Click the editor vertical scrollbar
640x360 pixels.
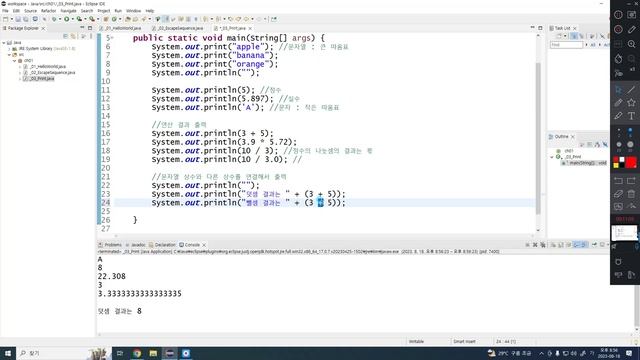tap(538, 139)
